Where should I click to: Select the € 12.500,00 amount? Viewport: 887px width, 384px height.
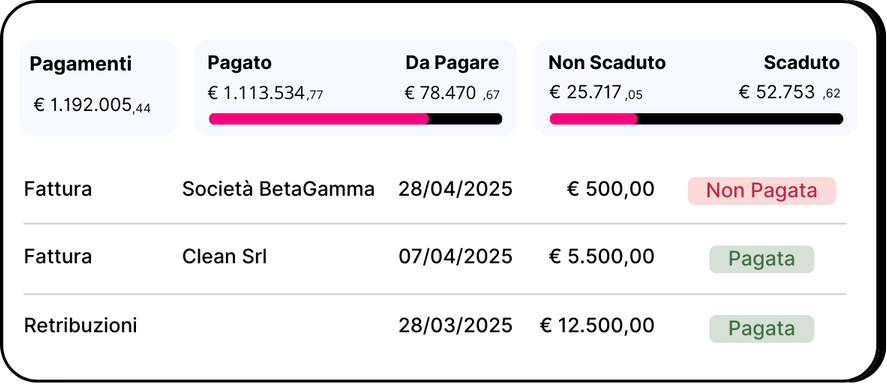(x=597, y=326)
